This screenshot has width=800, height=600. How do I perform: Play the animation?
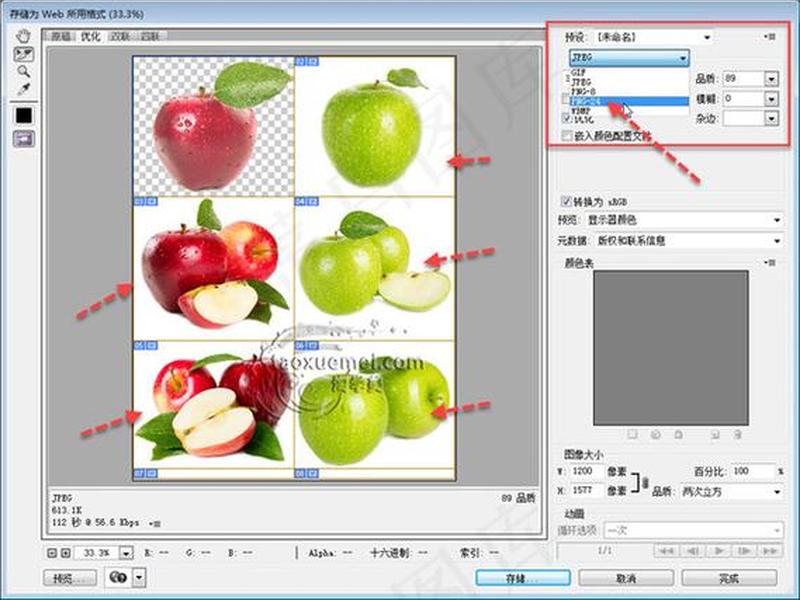click(x=718, y=551)
